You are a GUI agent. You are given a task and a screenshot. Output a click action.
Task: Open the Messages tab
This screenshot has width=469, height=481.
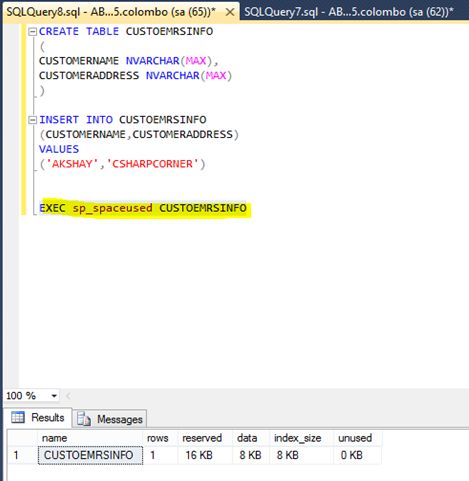(110, 419)
